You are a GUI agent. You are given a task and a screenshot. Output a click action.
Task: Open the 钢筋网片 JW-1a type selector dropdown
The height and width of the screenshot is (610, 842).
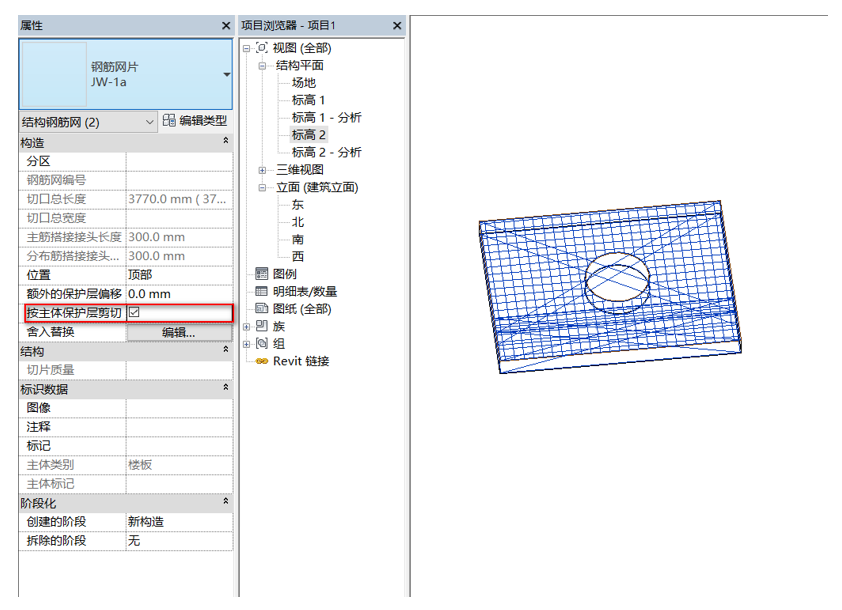(x=226, y=75)
